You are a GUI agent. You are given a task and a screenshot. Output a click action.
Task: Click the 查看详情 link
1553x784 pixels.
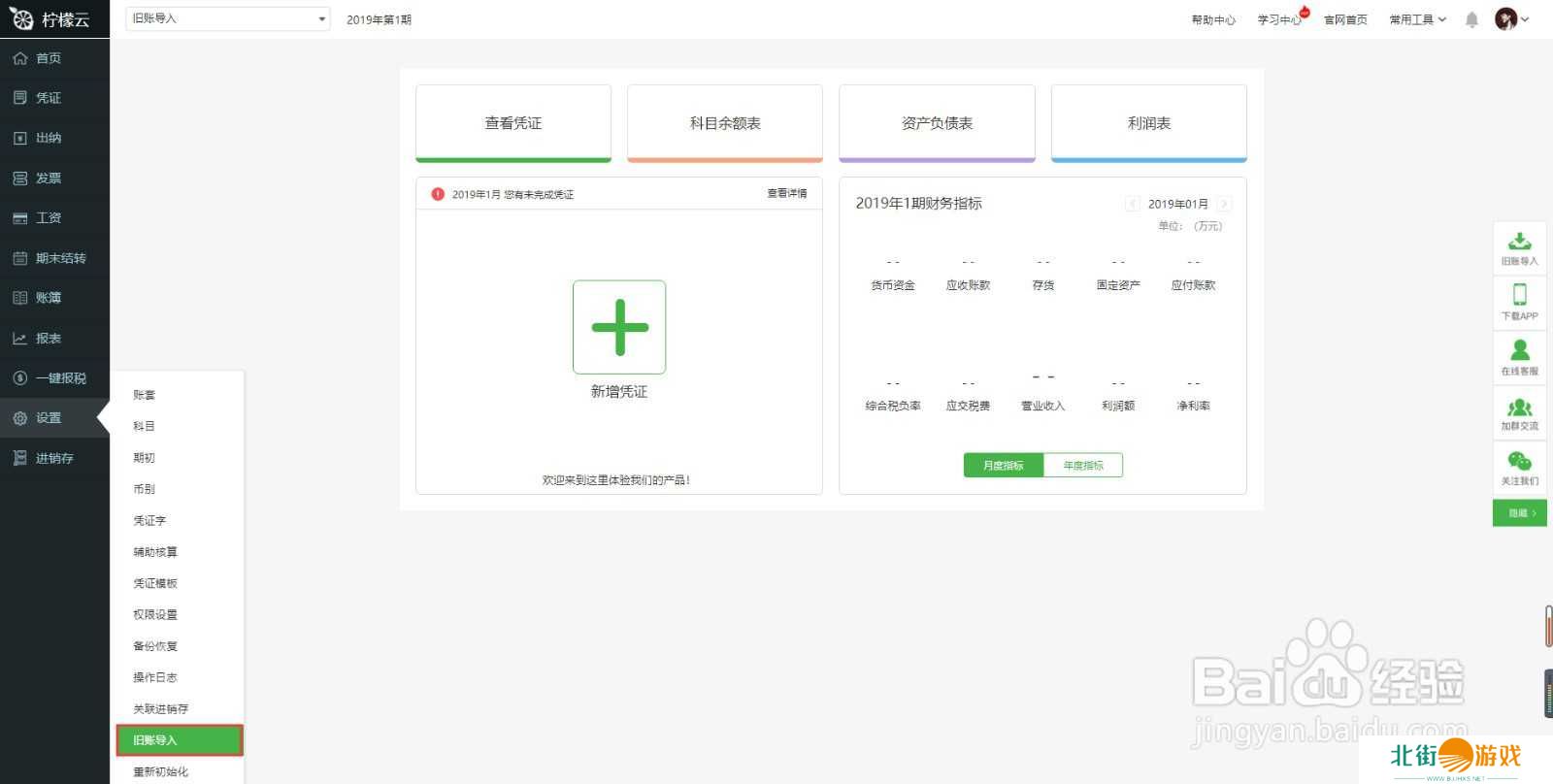coord(786,194)
